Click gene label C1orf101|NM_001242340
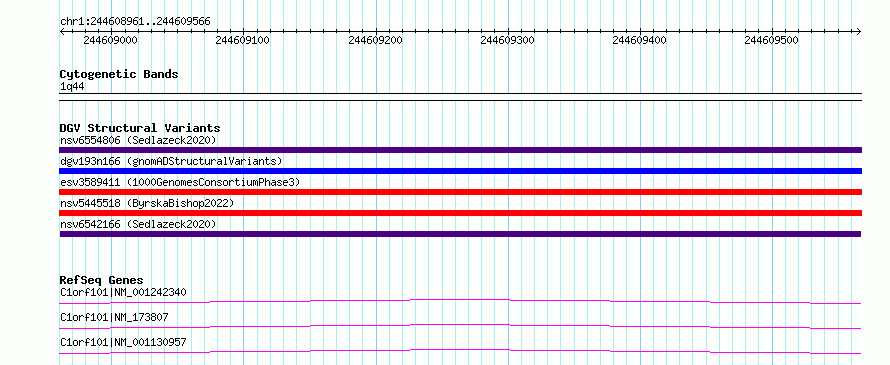 123,292
